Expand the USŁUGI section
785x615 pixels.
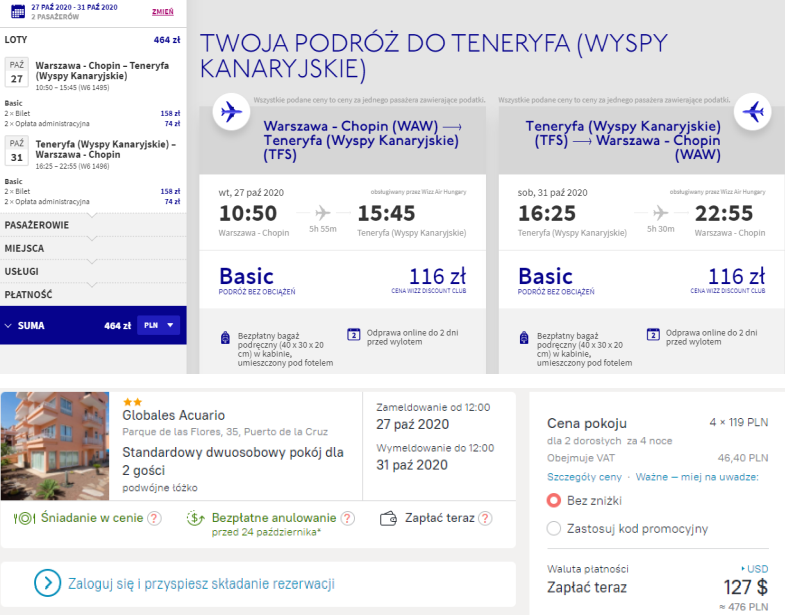tap(93, 271)
